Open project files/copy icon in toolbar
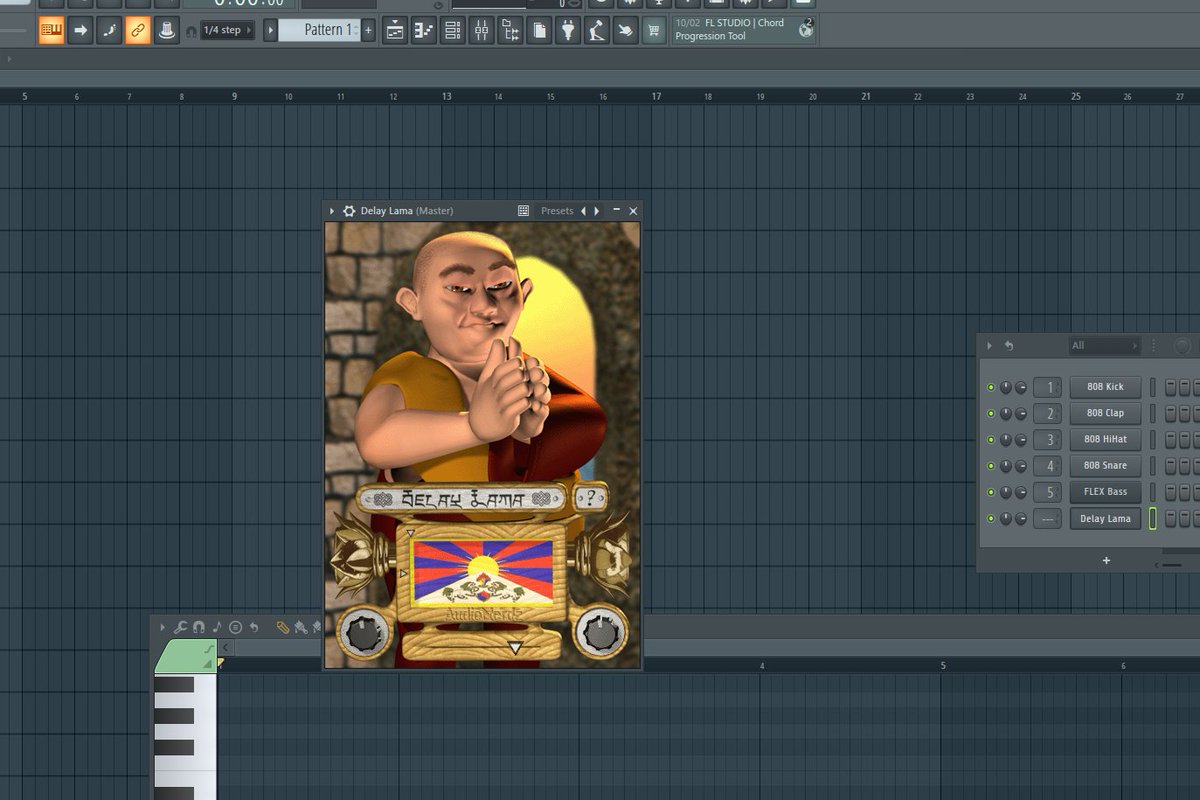The height and width of the screenshot is (800, 1200). point(540,30)
